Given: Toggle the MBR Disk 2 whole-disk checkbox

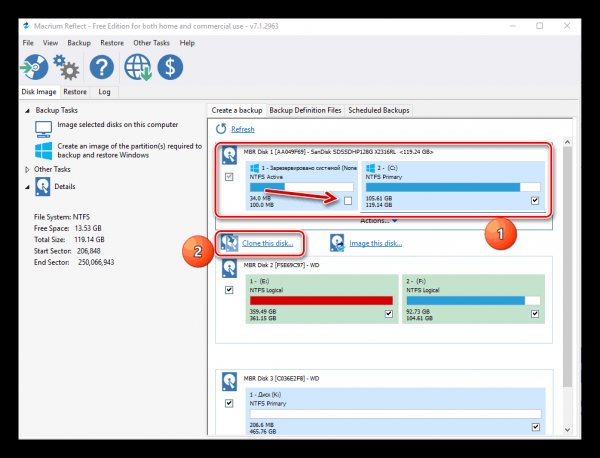Looking at the screenshot, I should [229, 290].
